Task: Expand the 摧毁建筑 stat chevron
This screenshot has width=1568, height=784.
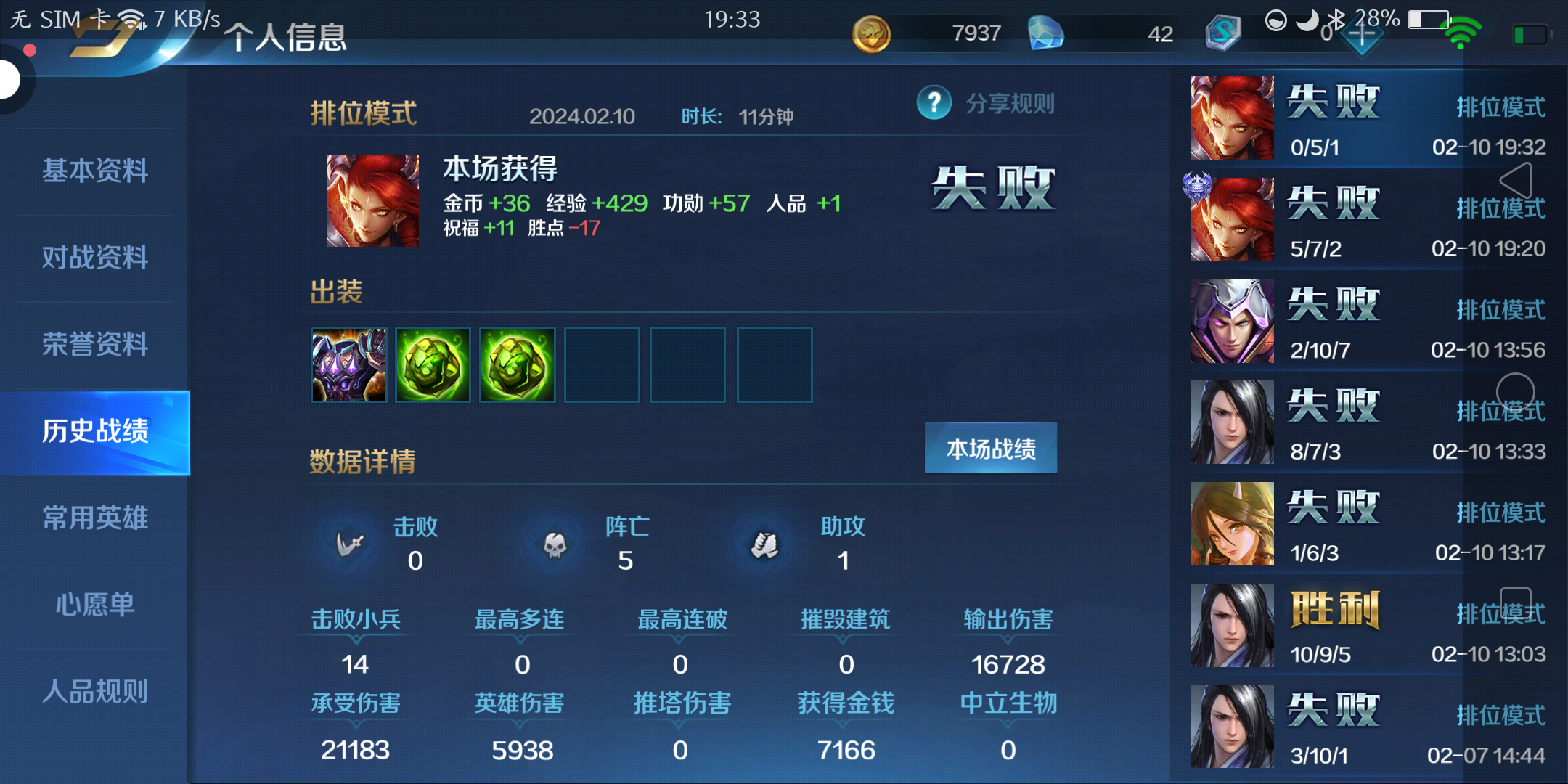Action: [x=844, y=640]
